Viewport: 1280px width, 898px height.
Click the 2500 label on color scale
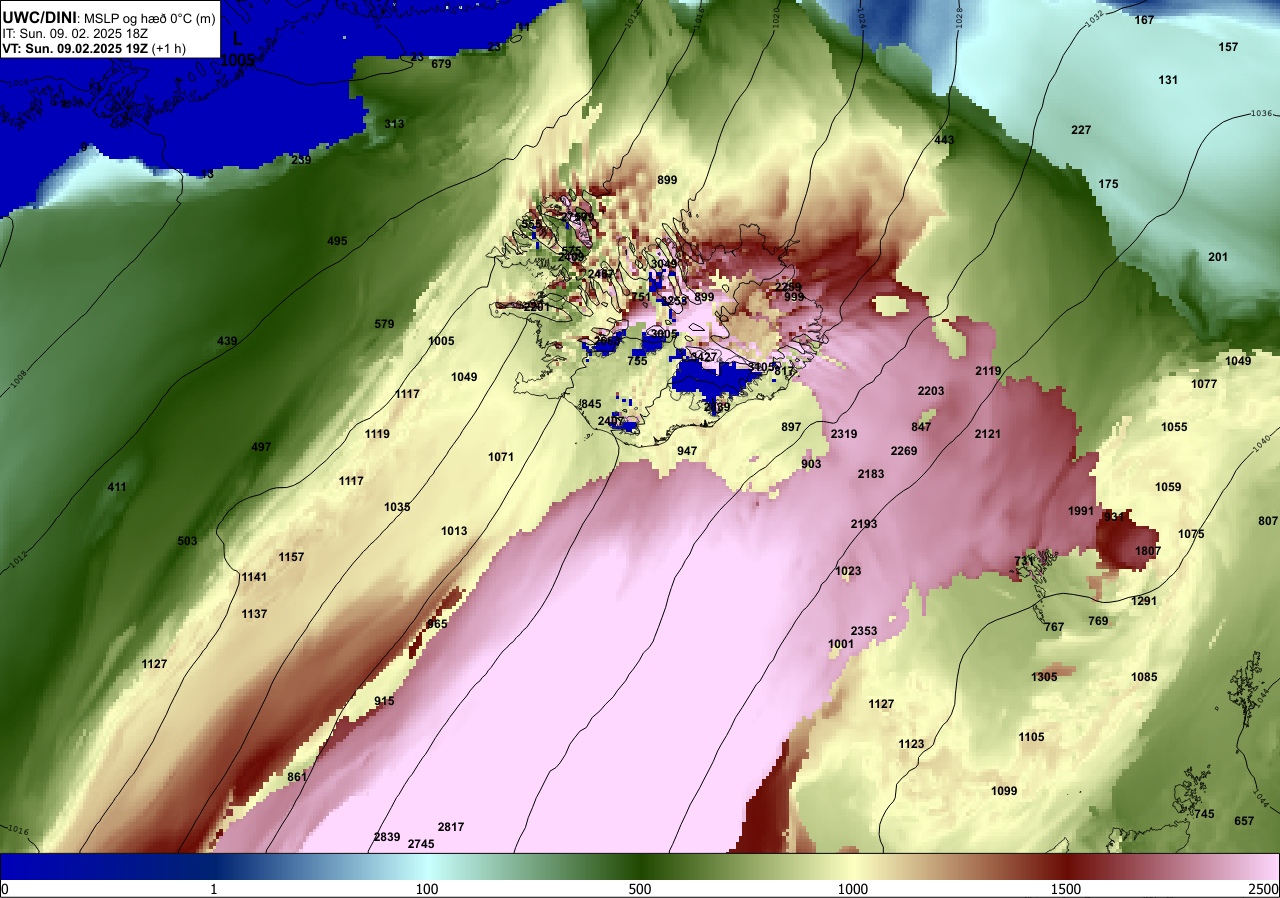tap(1264, 889)
